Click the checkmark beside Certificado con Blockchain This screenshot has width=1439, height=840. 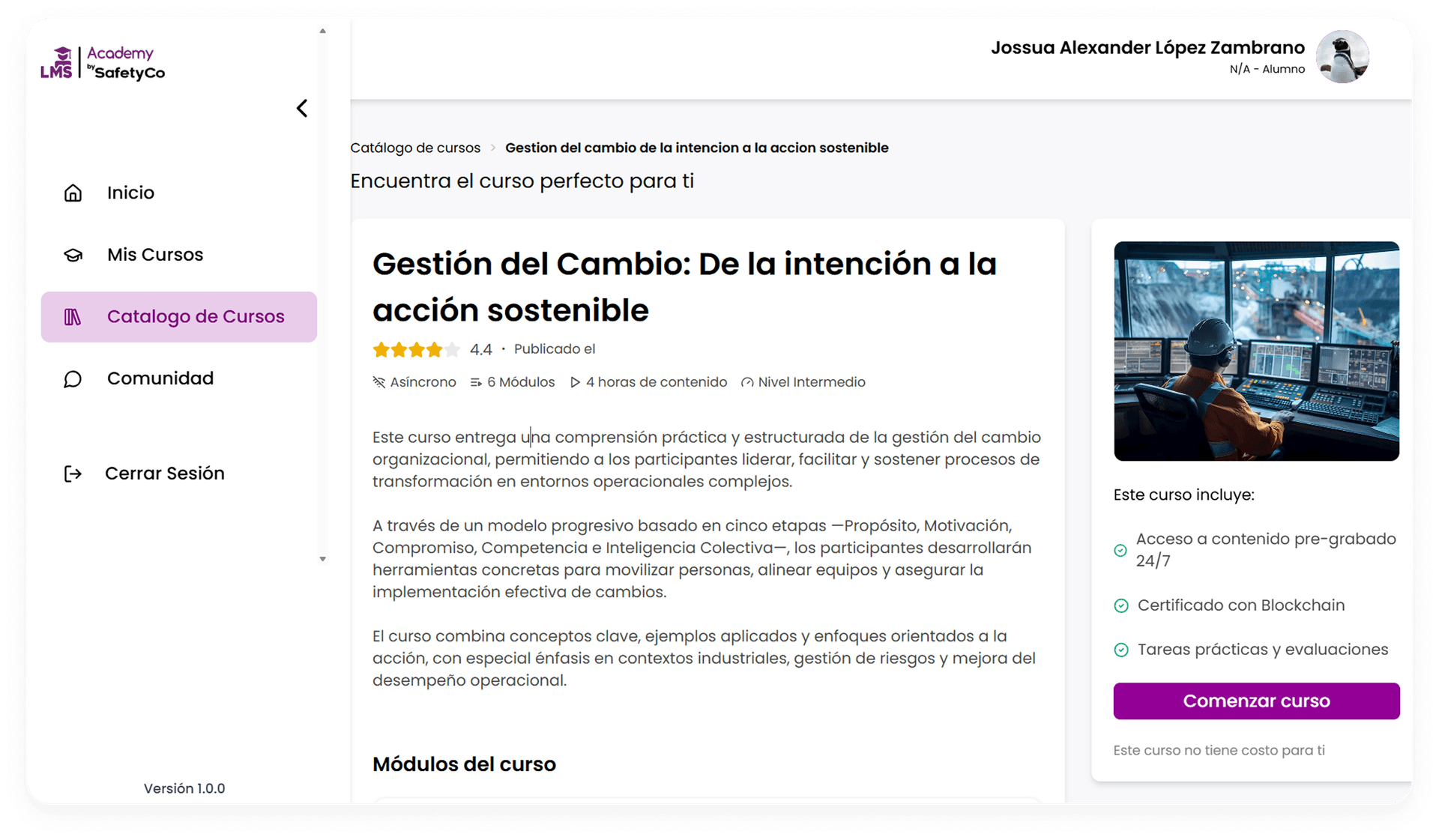pos(1121,605)
